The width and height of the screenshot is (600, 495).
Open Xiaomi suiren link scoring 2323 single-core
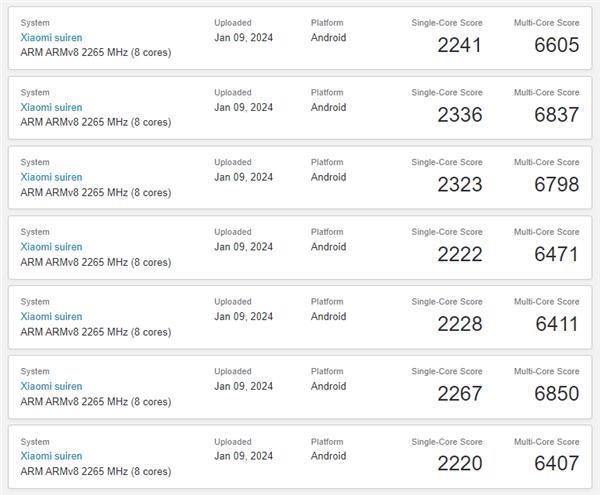tap(51, 177)
